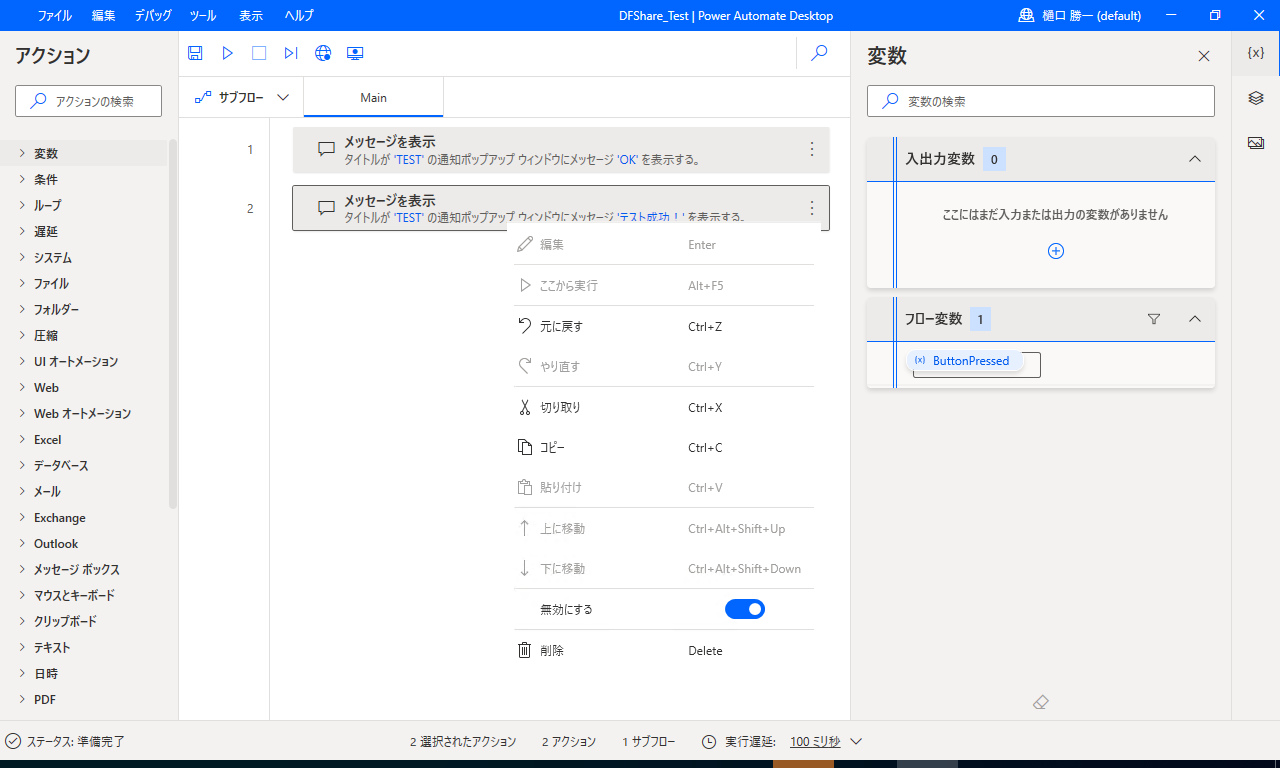Start the desktop recorder icon
The height and width of the screenshot is (768, 1280).
point(355,53)
